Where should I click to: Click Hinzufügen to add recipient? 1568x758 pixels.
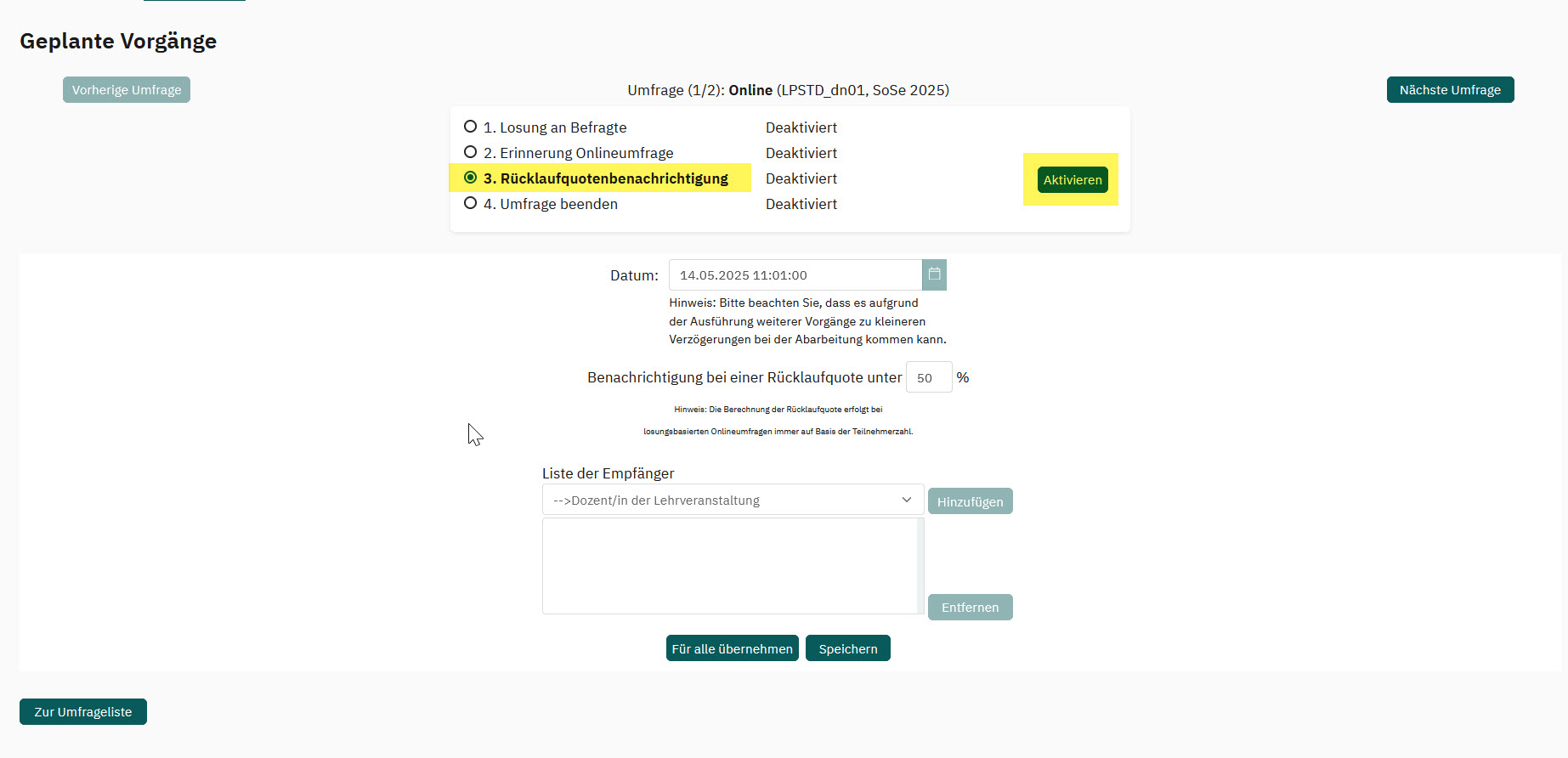coord(970,501)
